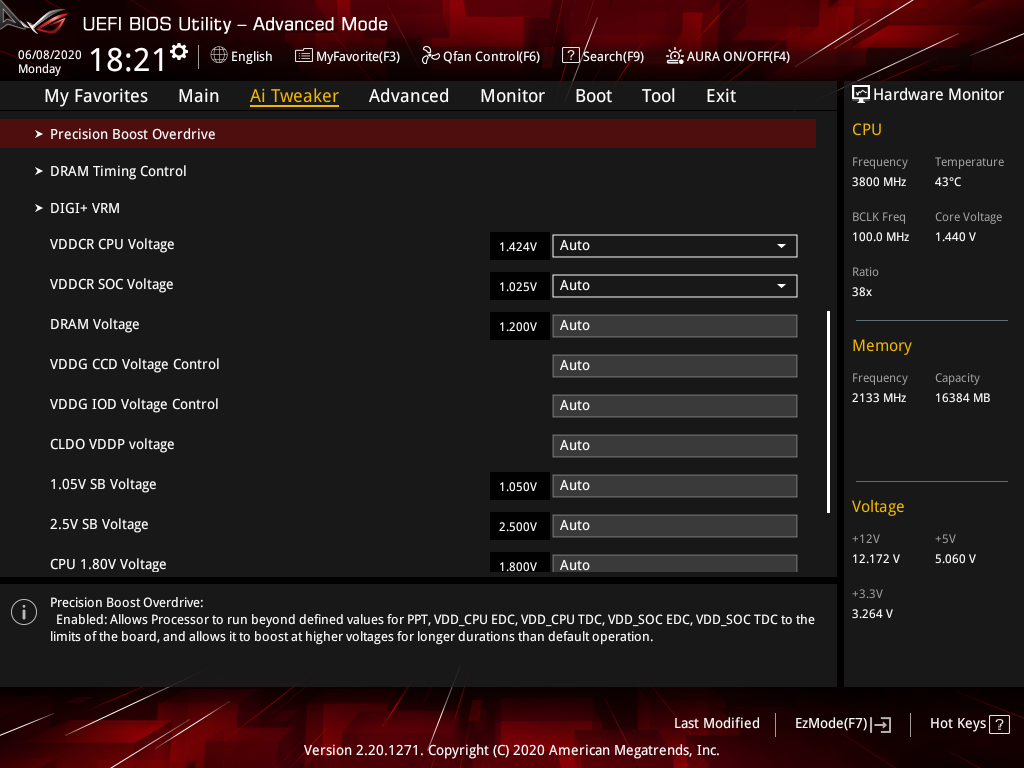Image resolution: width=1024 pixels, height=768 pixels.
Task: Click the 2.500V SB voltage reading
Action: click(519, 526)
